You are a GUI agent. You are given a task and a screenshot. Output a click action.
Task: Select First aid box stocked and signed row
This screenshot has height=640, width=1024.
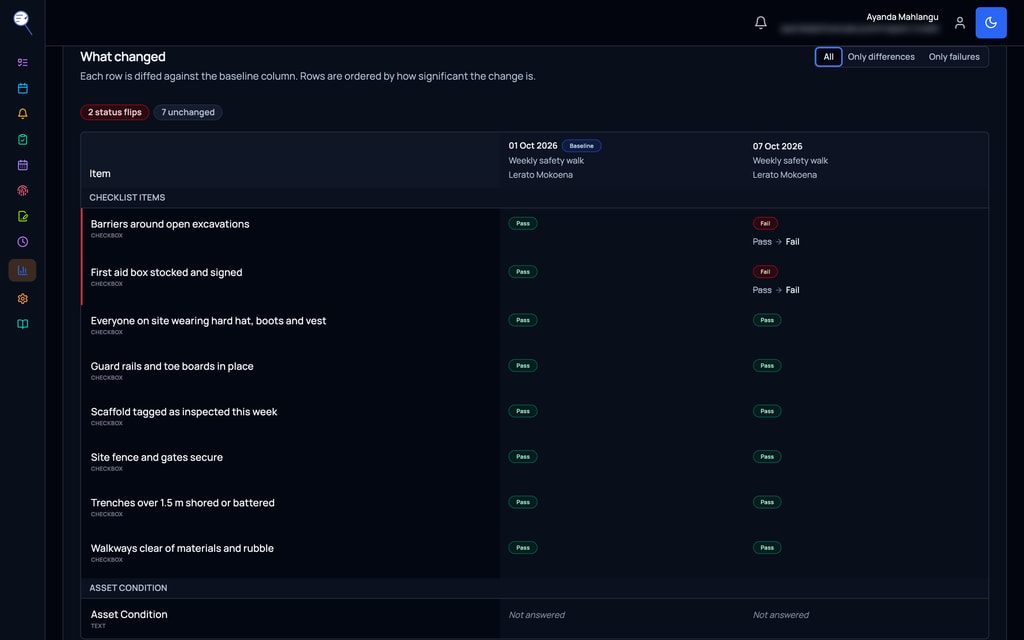pos(534,281)
